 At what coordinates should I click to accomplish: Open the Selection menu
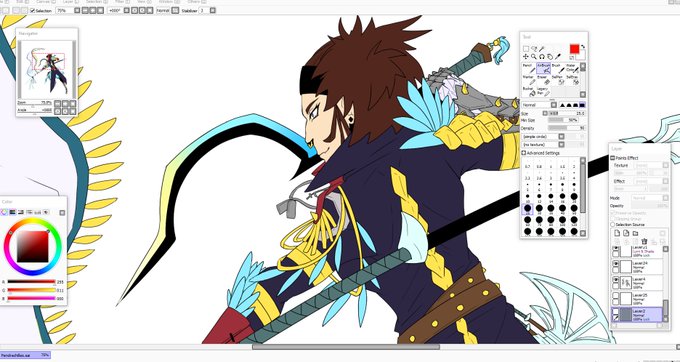[97, 2]
